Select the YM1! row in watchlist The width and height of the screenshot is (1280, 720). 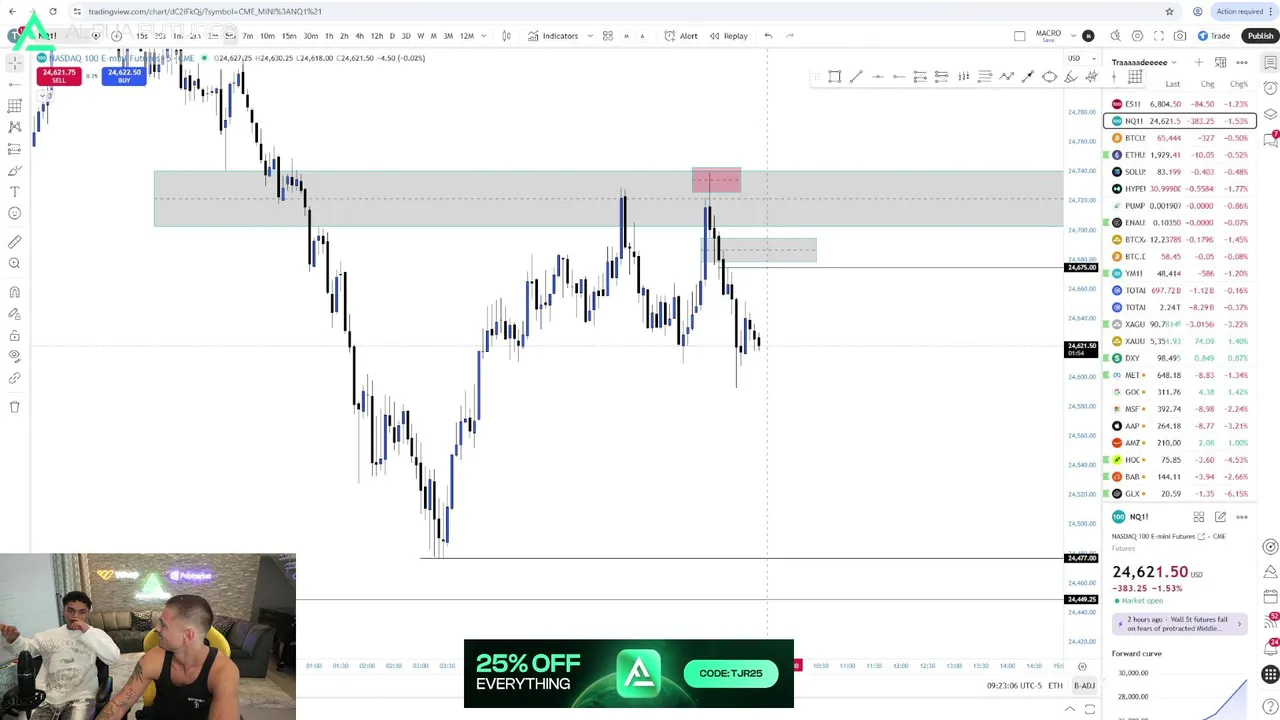click(x=1180, y=273)
